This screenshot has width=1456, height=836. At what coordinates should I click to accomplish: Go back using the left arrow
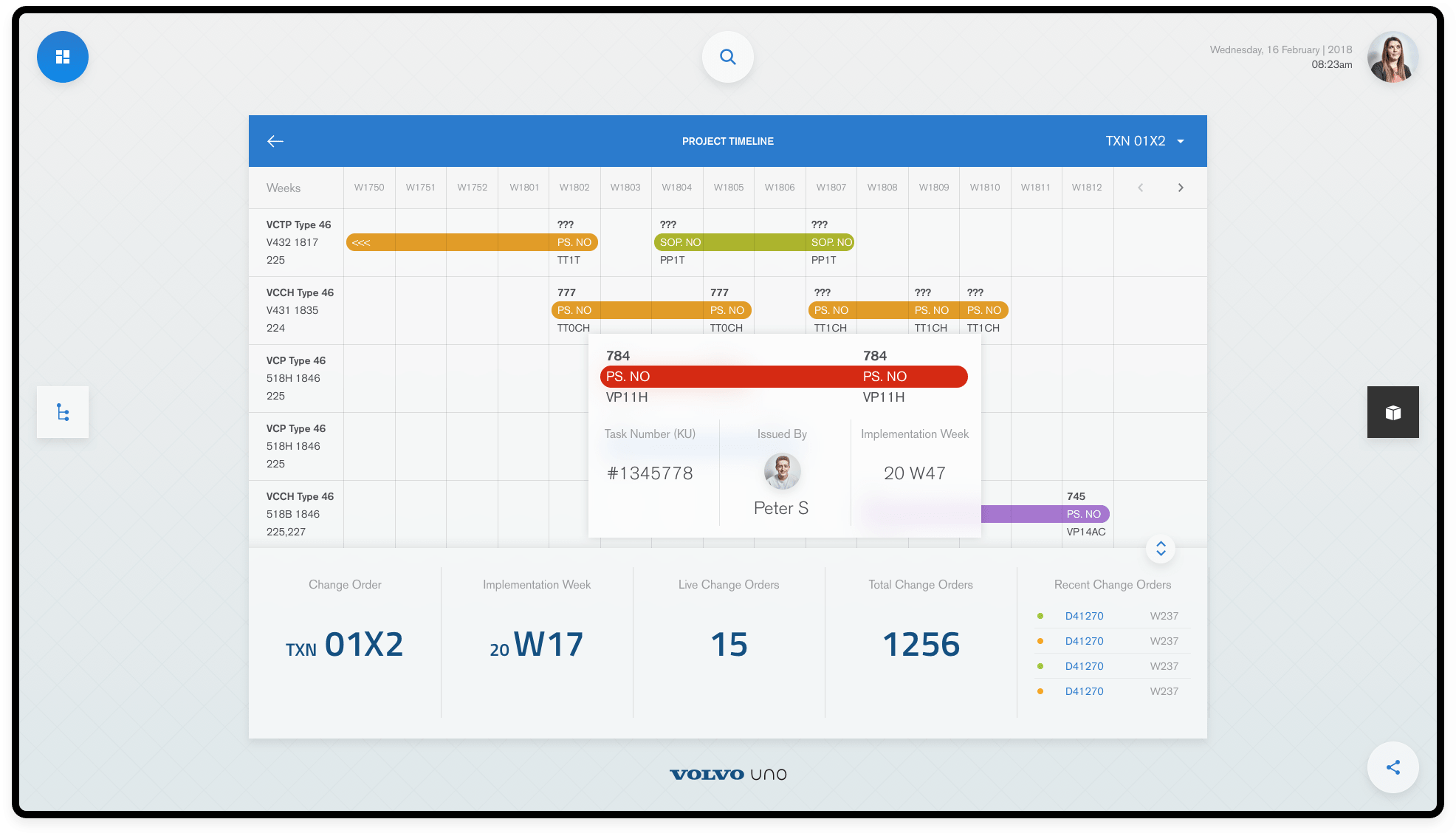point(275,141)
